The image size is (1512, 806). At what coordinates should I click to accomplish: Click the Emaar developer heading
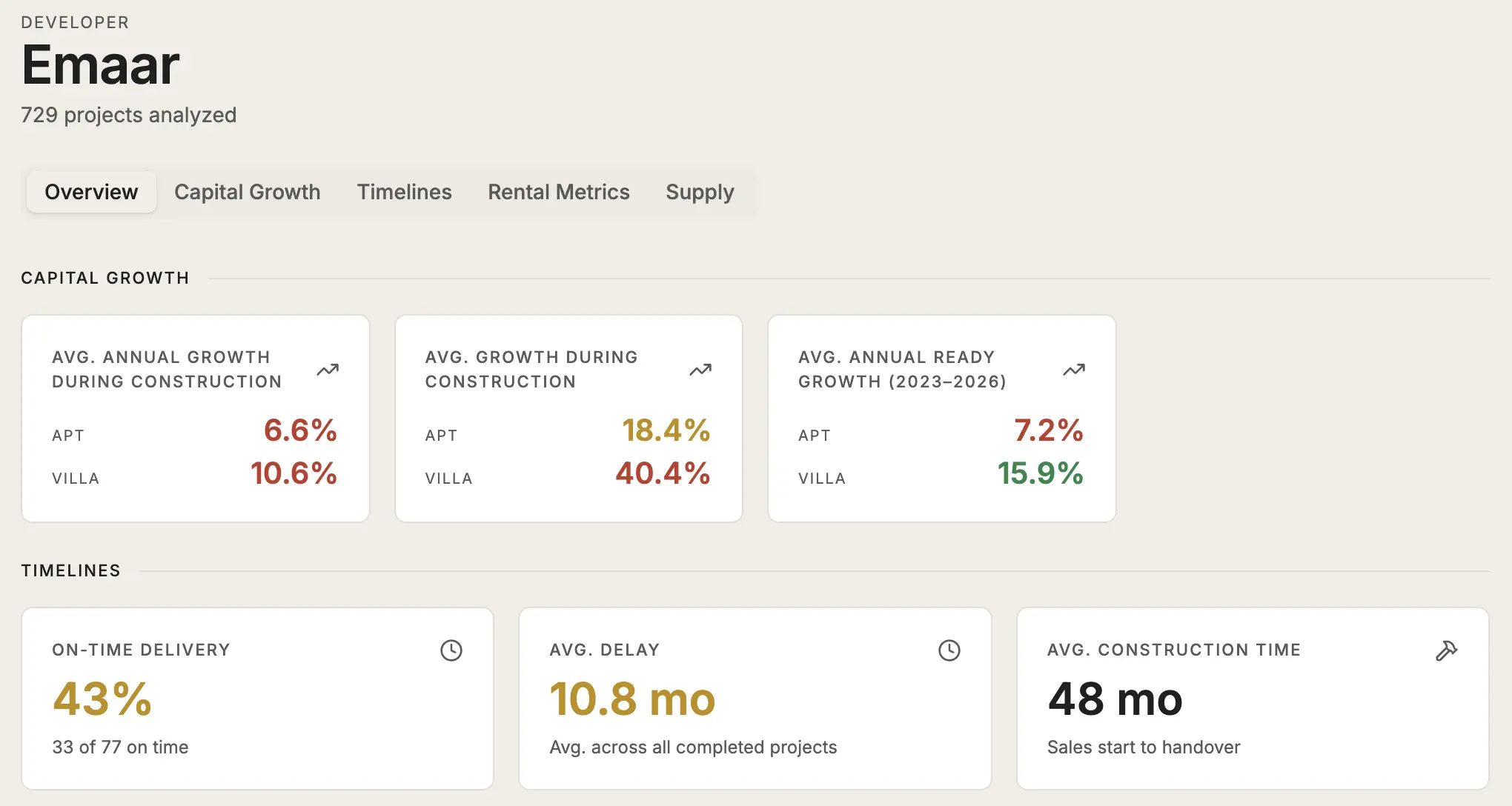[101, 64]
